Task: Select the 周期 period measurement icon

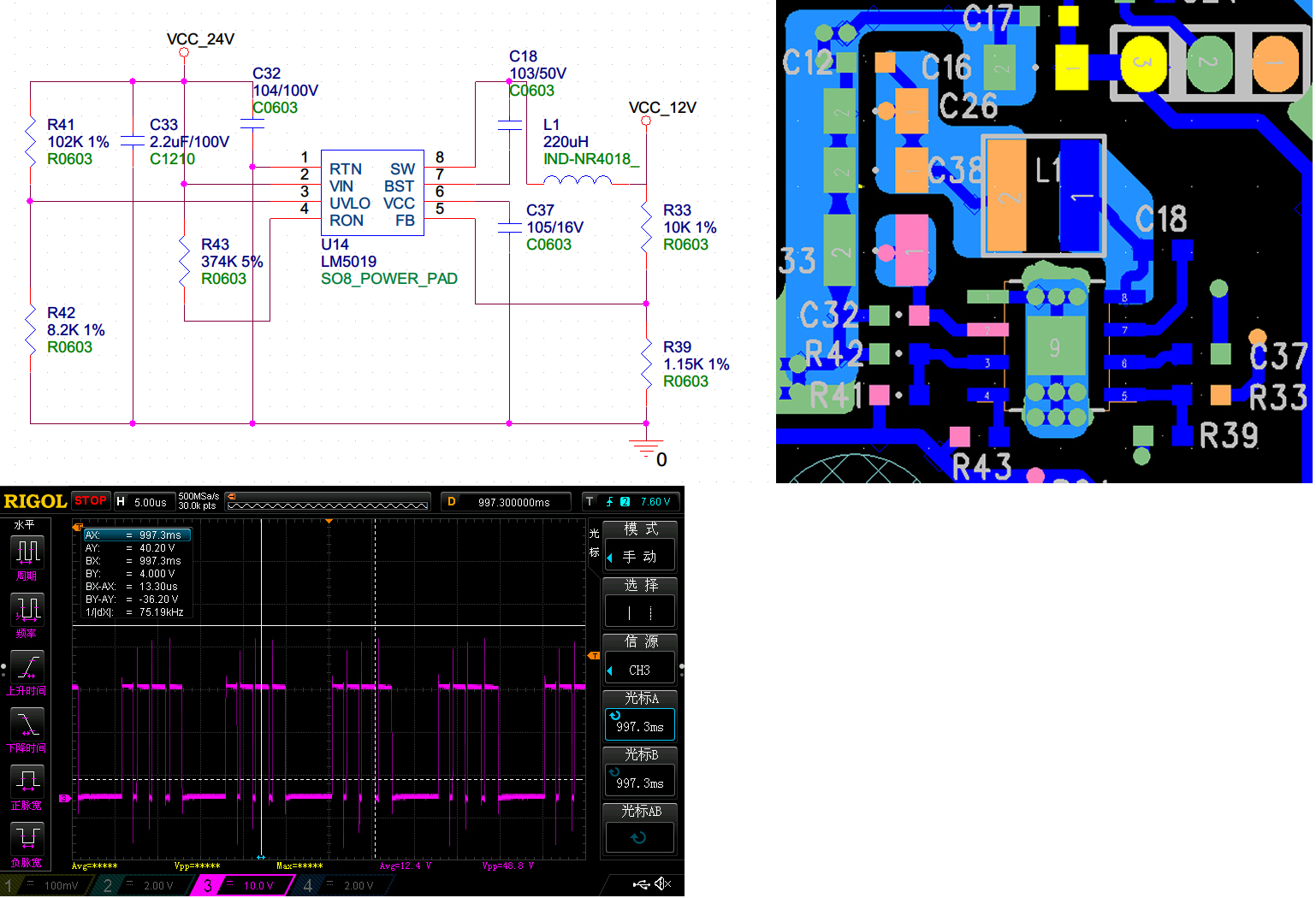Action: [x=27, y=553]
